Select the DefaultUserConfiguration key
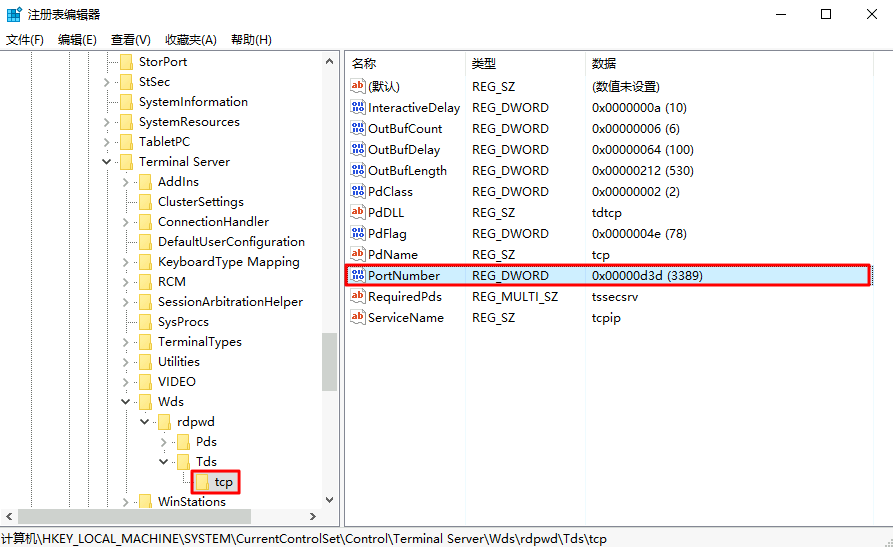This screenshot has height=547, width=893. click(x=231, y=242)
